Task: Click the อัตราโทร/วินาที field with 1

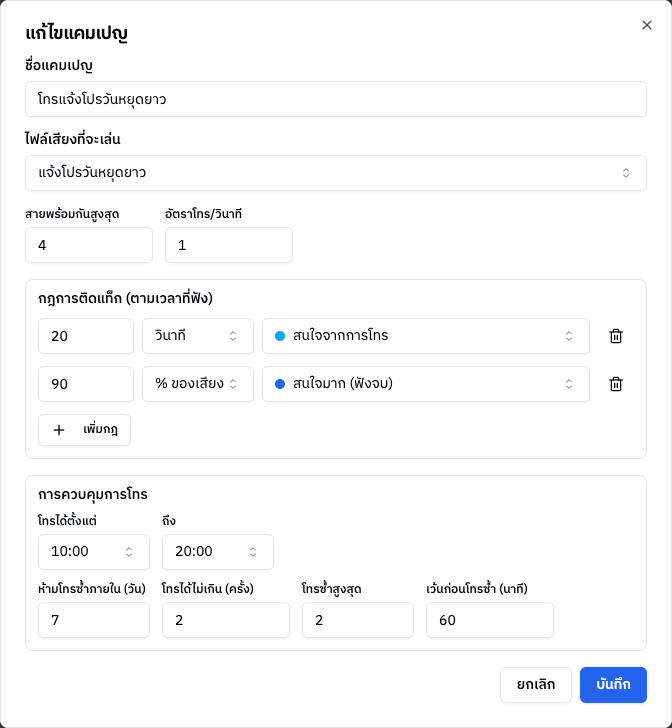Action: [x=229, y=245]
